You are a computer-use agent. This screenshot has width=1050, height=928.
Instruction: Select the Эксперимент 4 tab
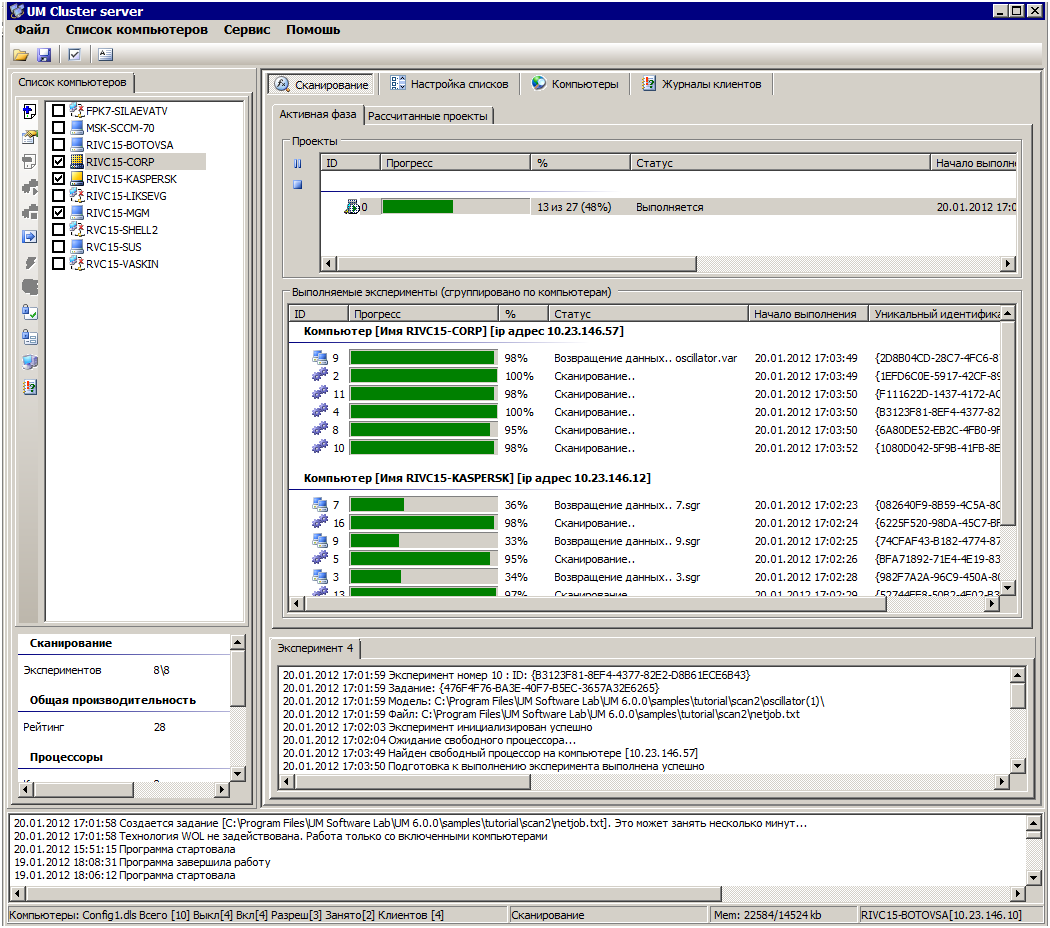pyautogui.click(x=315, y=648)
